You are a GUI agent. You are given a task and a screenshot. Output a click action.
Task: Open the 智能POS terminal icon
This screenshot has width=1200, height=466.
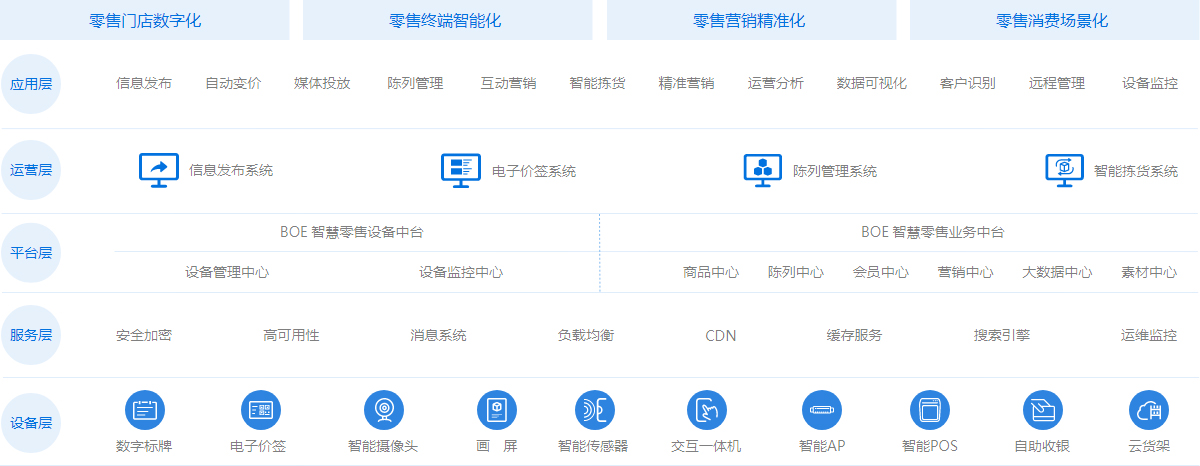(929, 410)
